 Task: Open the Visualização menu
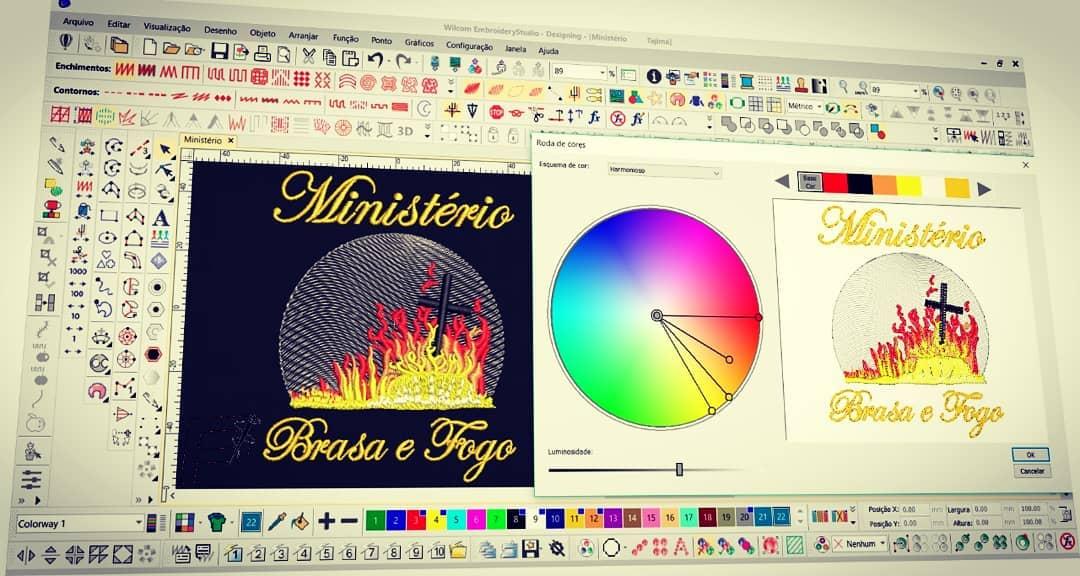click(167, 28)
